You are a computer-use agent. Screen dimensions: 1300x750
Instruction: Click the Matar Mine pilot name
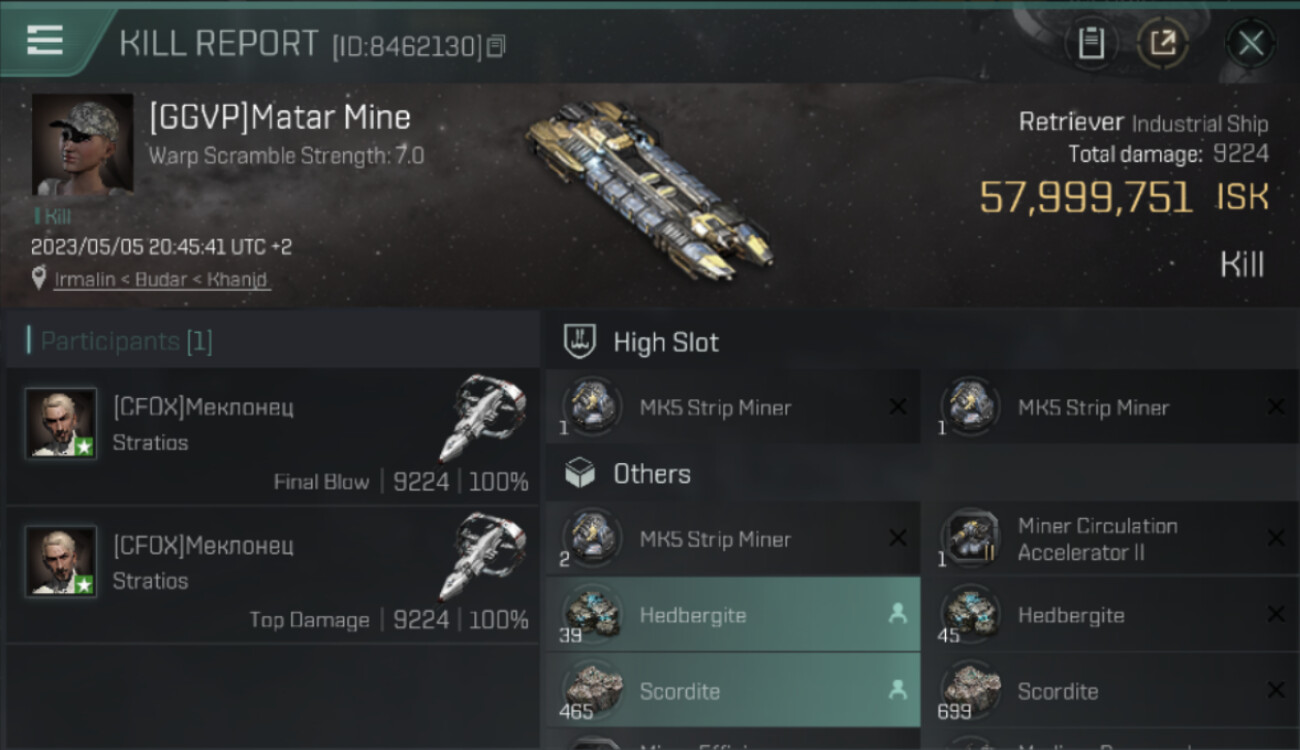pos(280,118)
